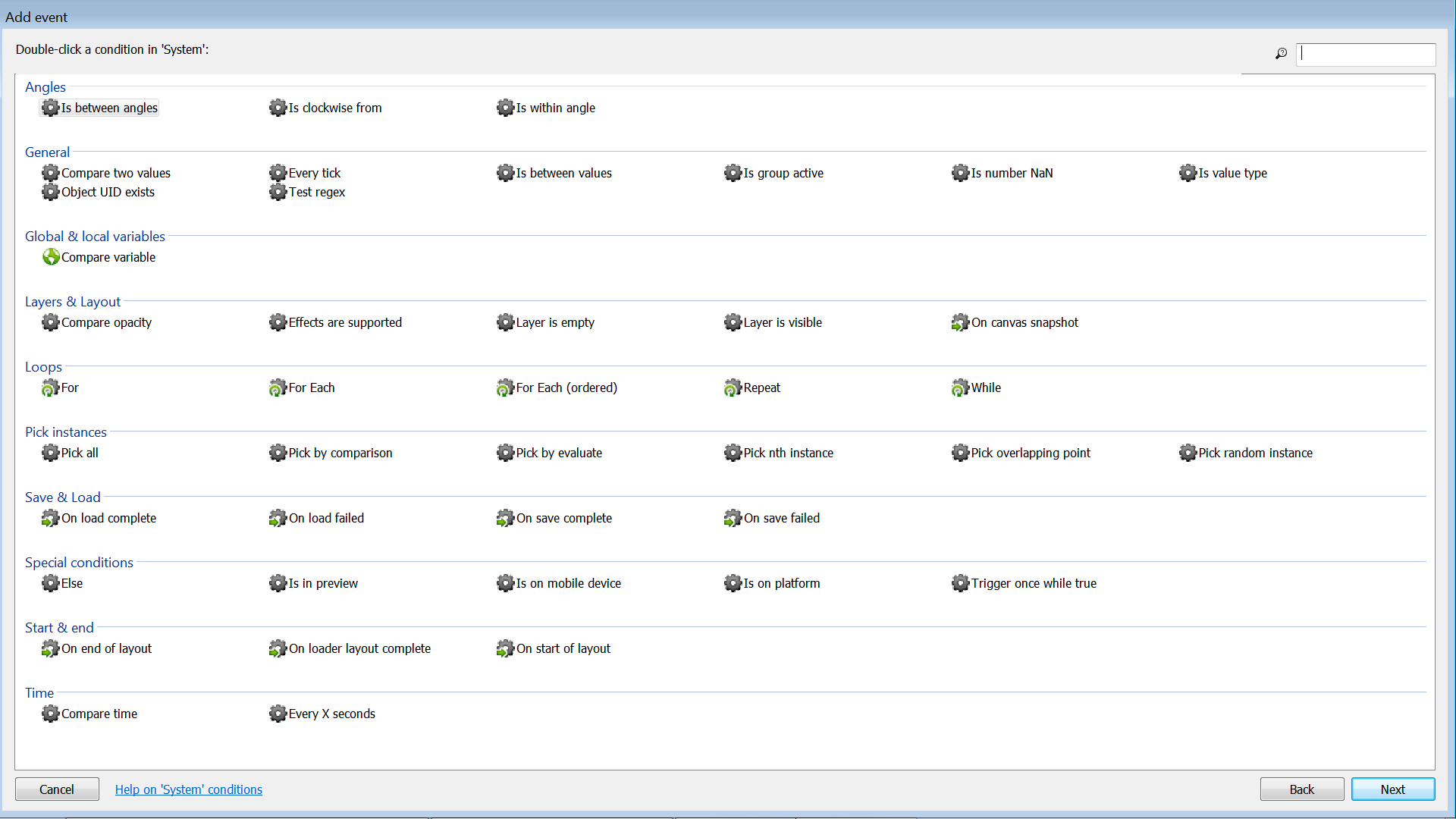
Task: Click the 'Is clockwise from' gear icon
Action: click(278, 108)
